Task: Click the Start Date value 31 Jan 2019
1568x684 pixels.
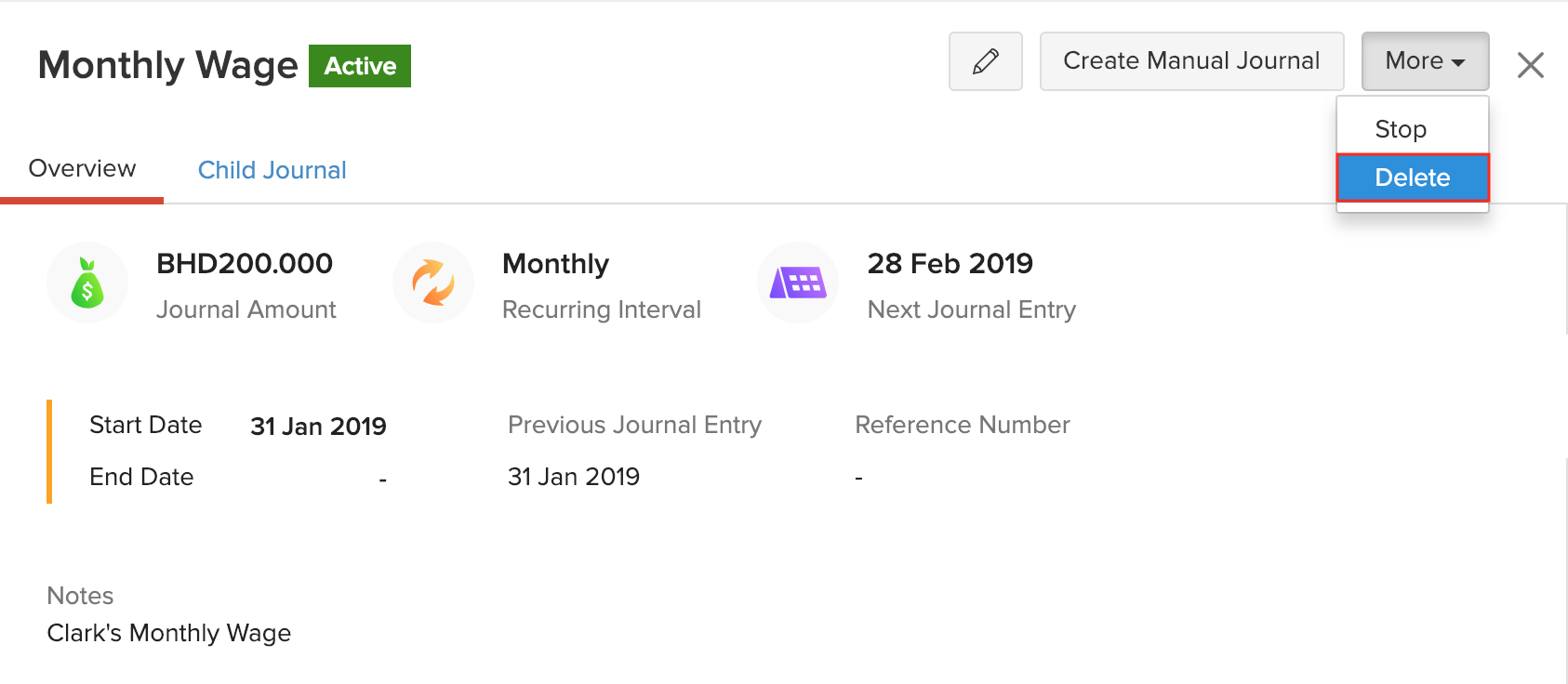Action: click(318, 426)
